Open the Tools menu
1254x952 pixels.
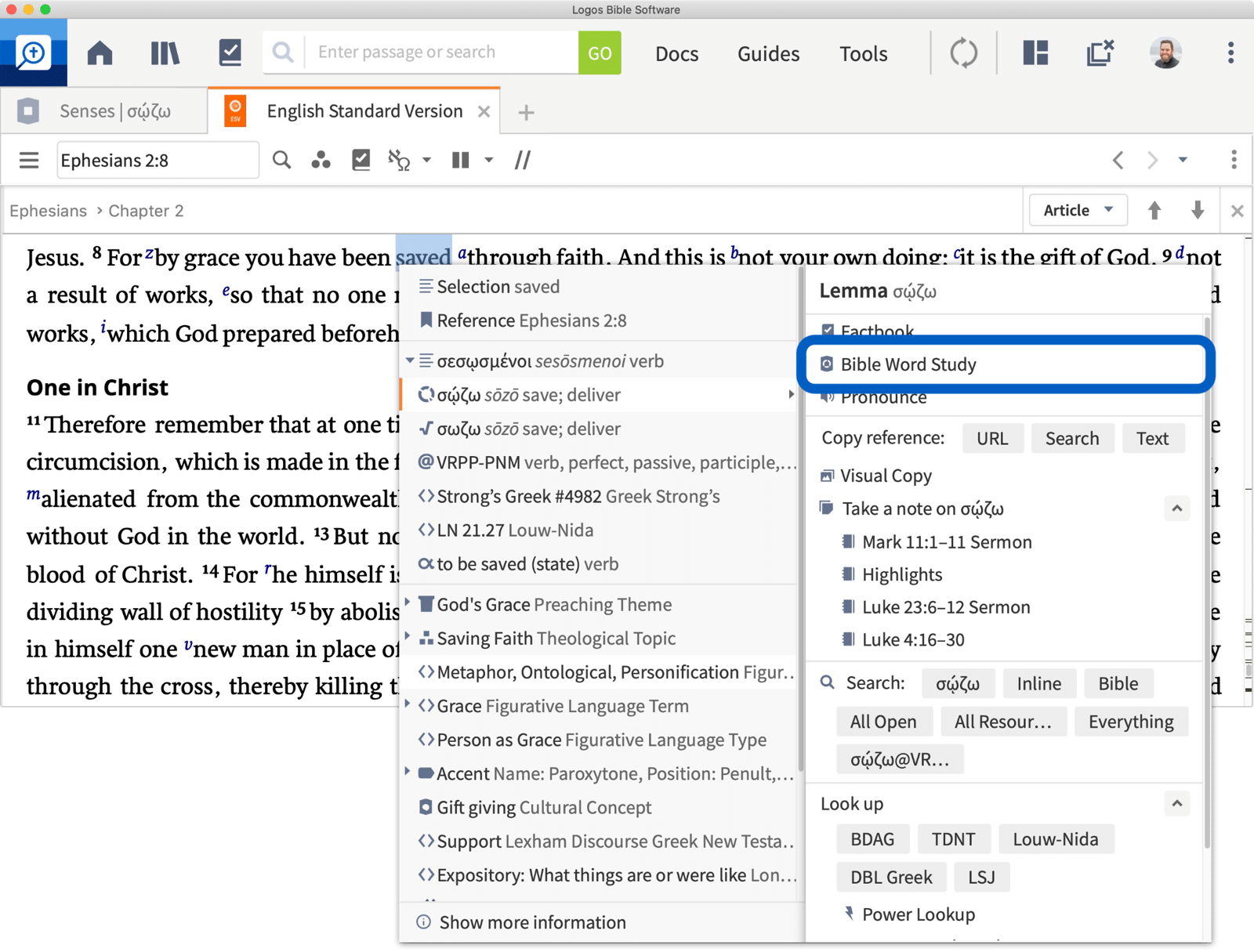pos(863,54)
